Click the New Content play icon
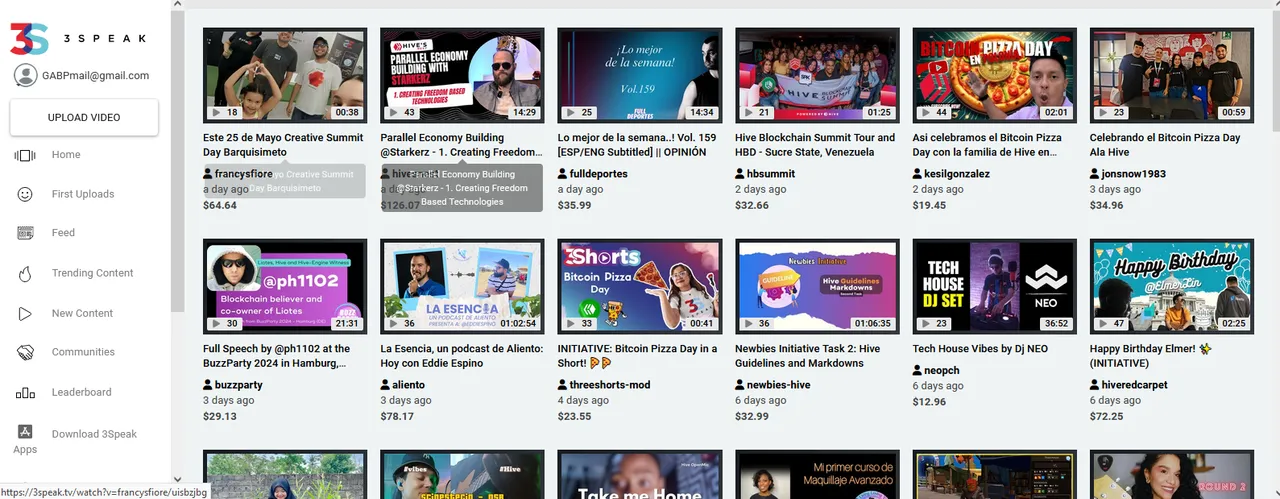This screenshot has height=499, width=1280. pyautogui.click(x=25, y=313)
